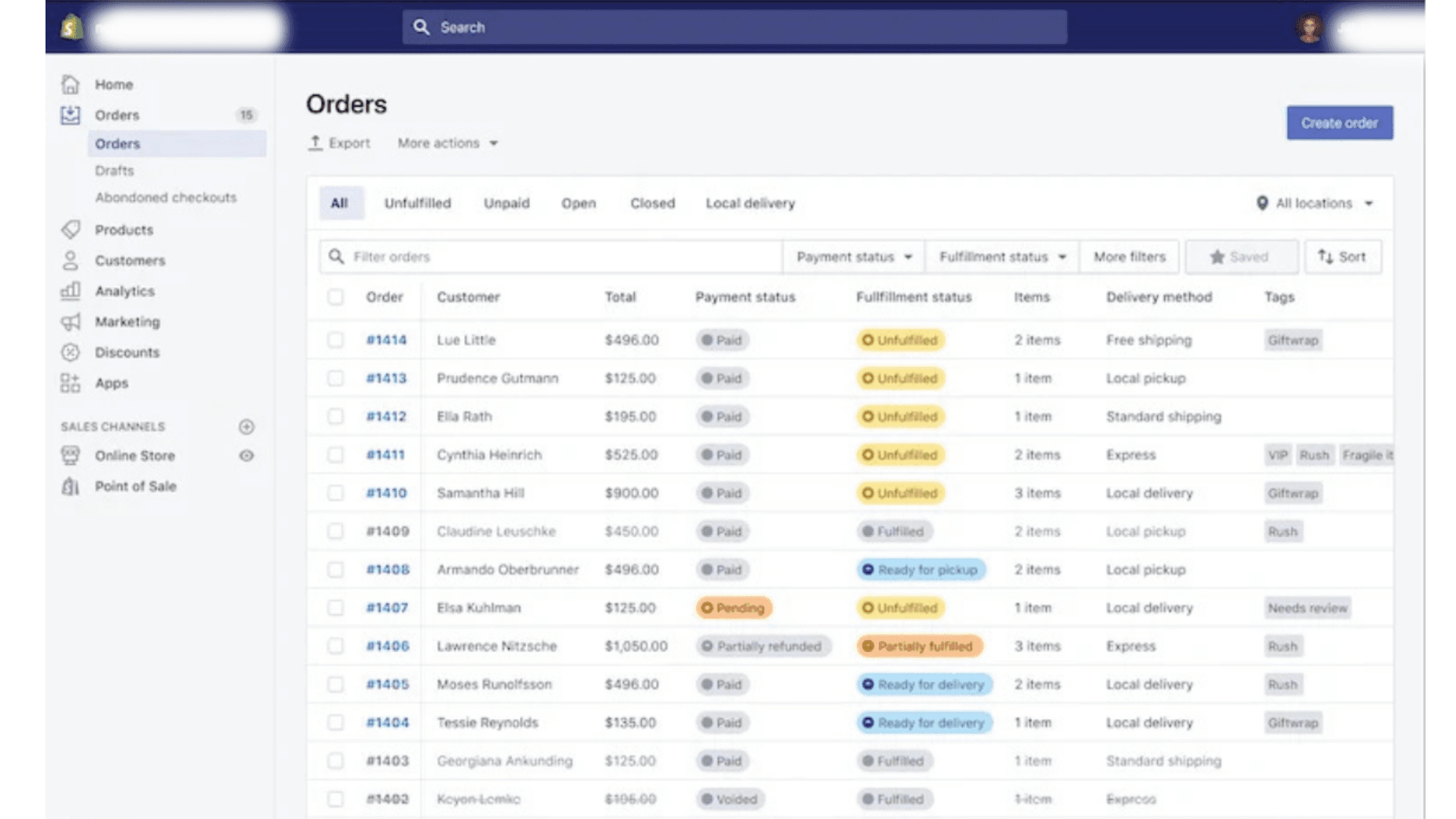Click the Products tag icon
The width and height of the screenshot is (1456, 819).
(x=71, y=229)
